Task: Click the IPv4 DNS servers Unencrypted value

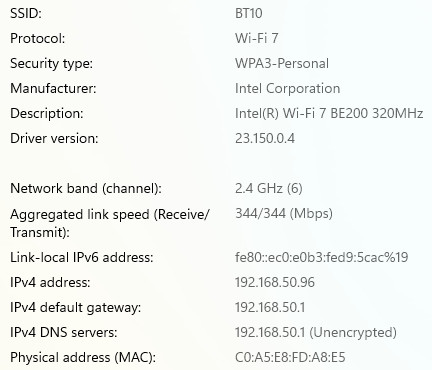Action: [x=316, y=332]
